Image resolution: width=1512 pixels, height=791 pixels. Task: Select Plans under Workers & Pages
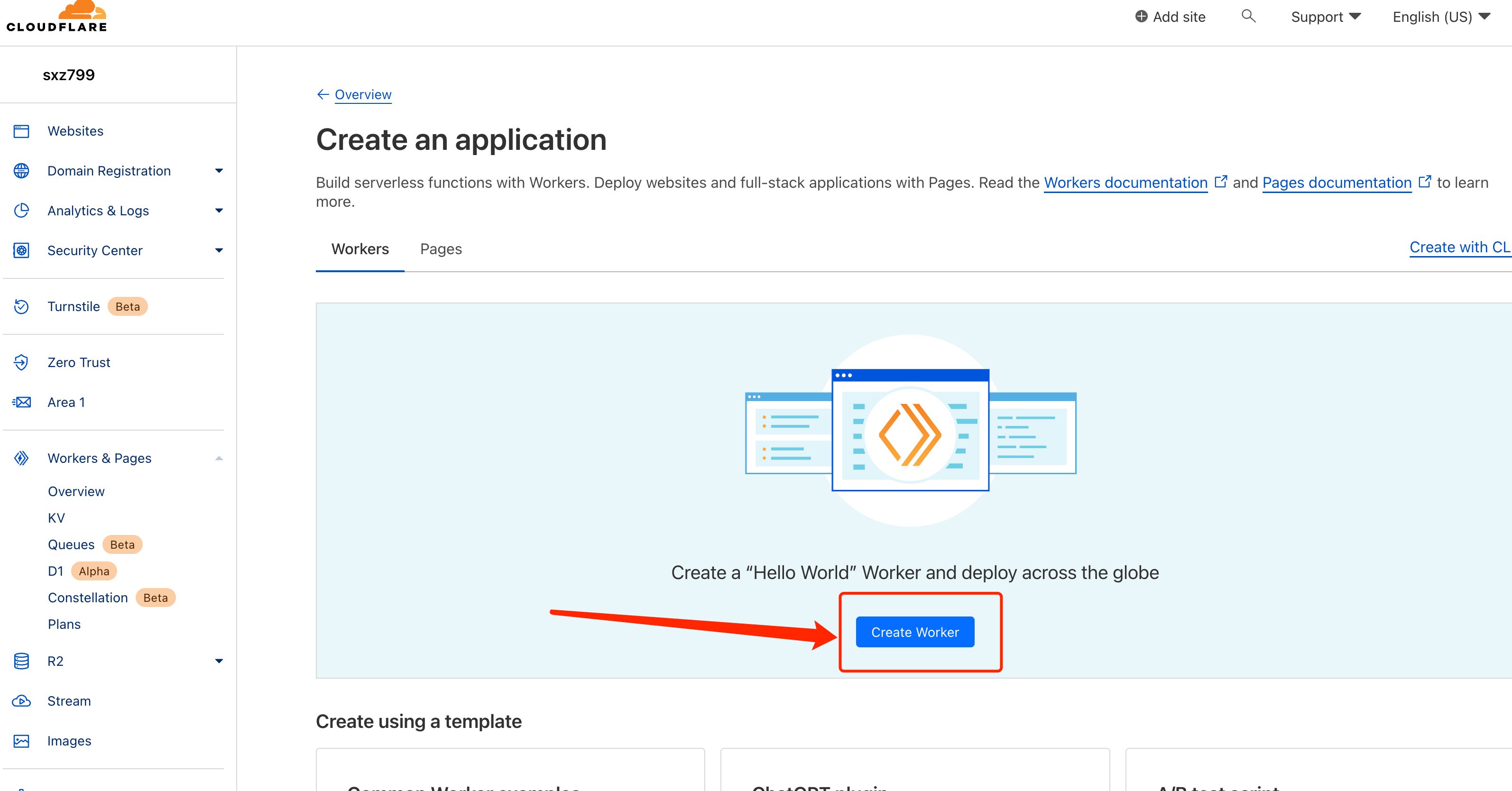pyautogui.click(x=64, y=625)
